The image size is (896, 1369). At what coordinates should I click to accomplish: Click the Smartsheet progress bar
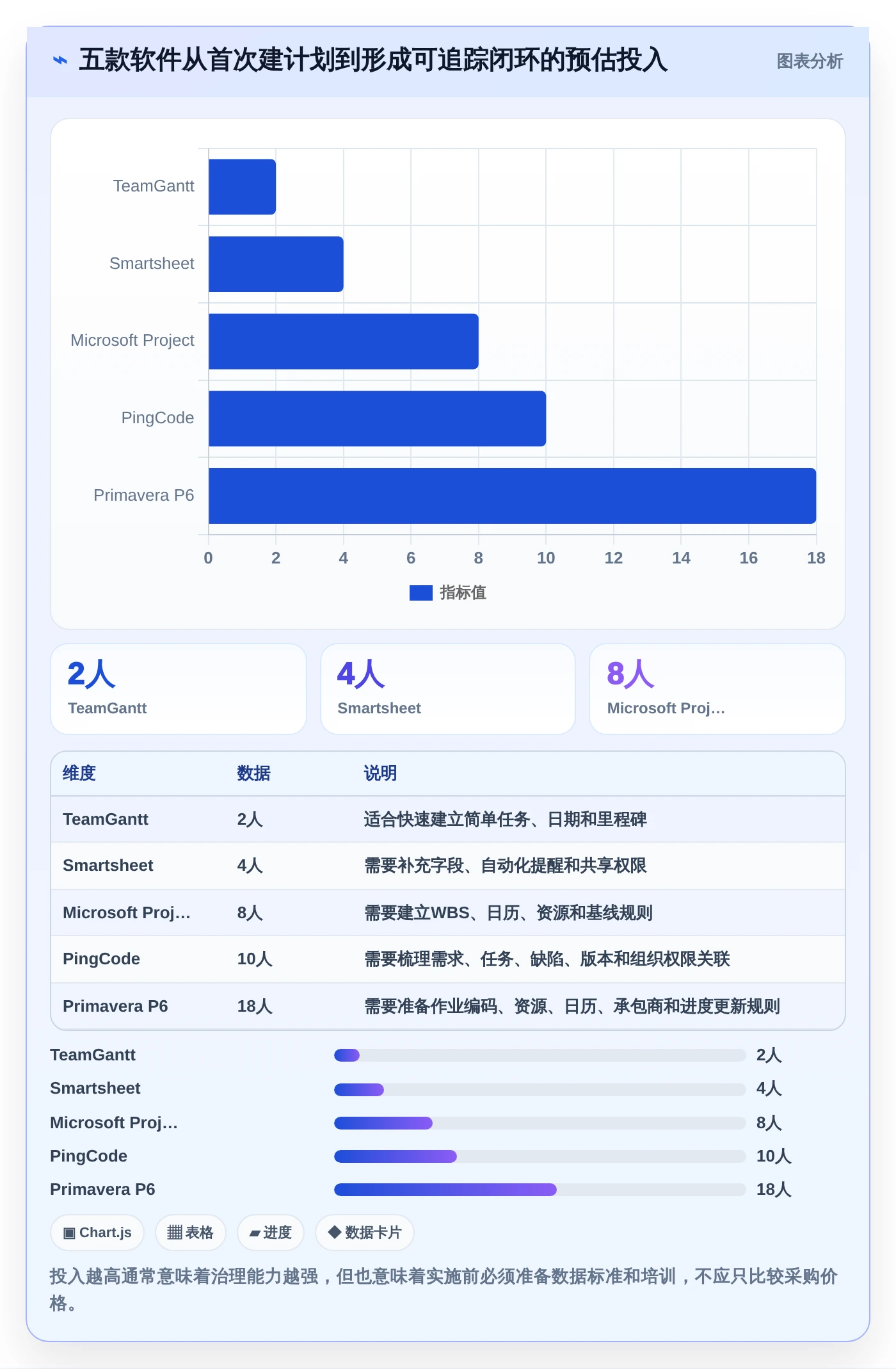pyautogui.click(x=540, y=1089)
